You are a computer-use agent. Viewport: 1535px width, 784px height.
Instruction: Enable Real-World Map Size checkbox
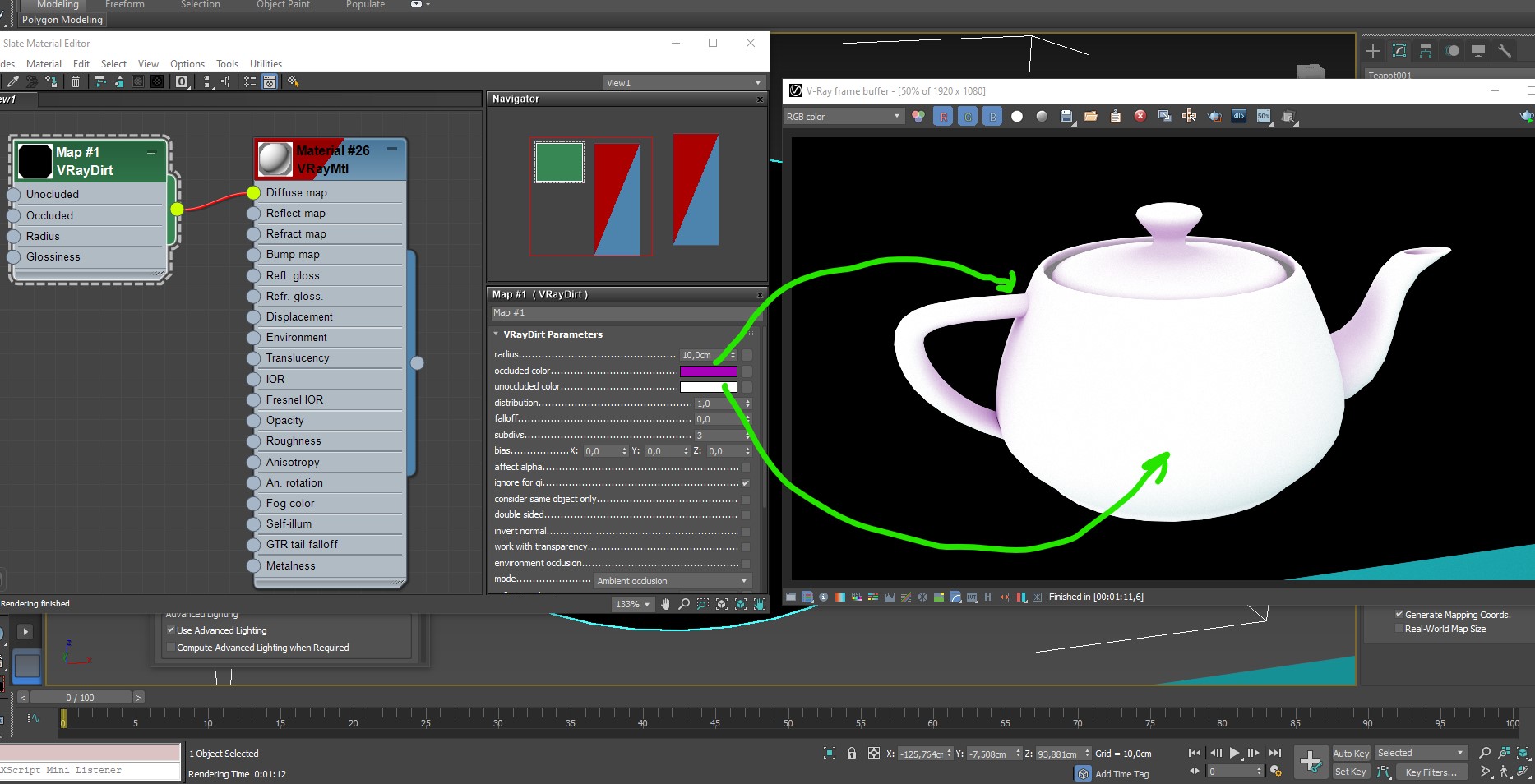1399,629
